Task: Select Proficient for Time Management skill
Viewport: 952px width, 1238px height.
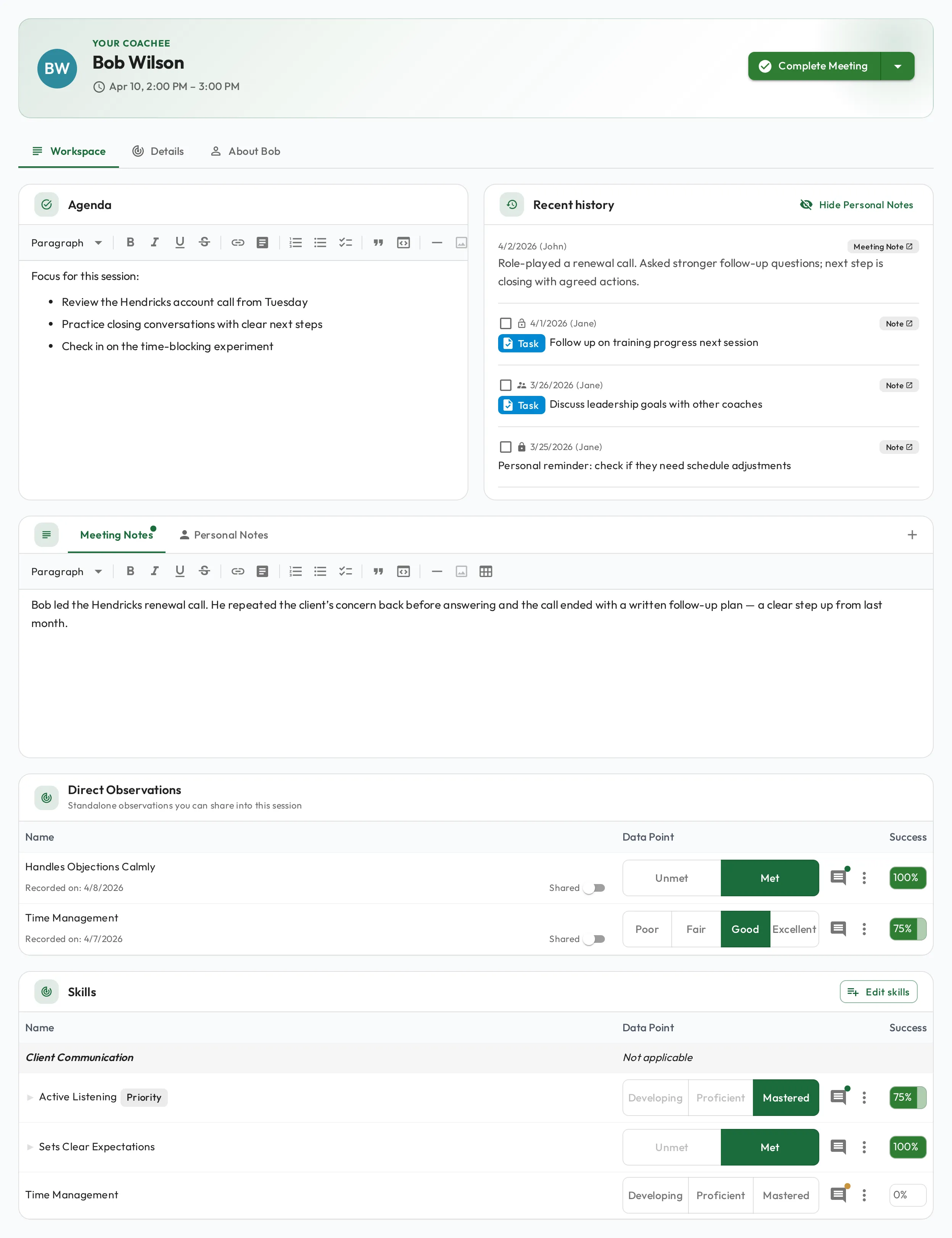Action: tap(720, 1195)
